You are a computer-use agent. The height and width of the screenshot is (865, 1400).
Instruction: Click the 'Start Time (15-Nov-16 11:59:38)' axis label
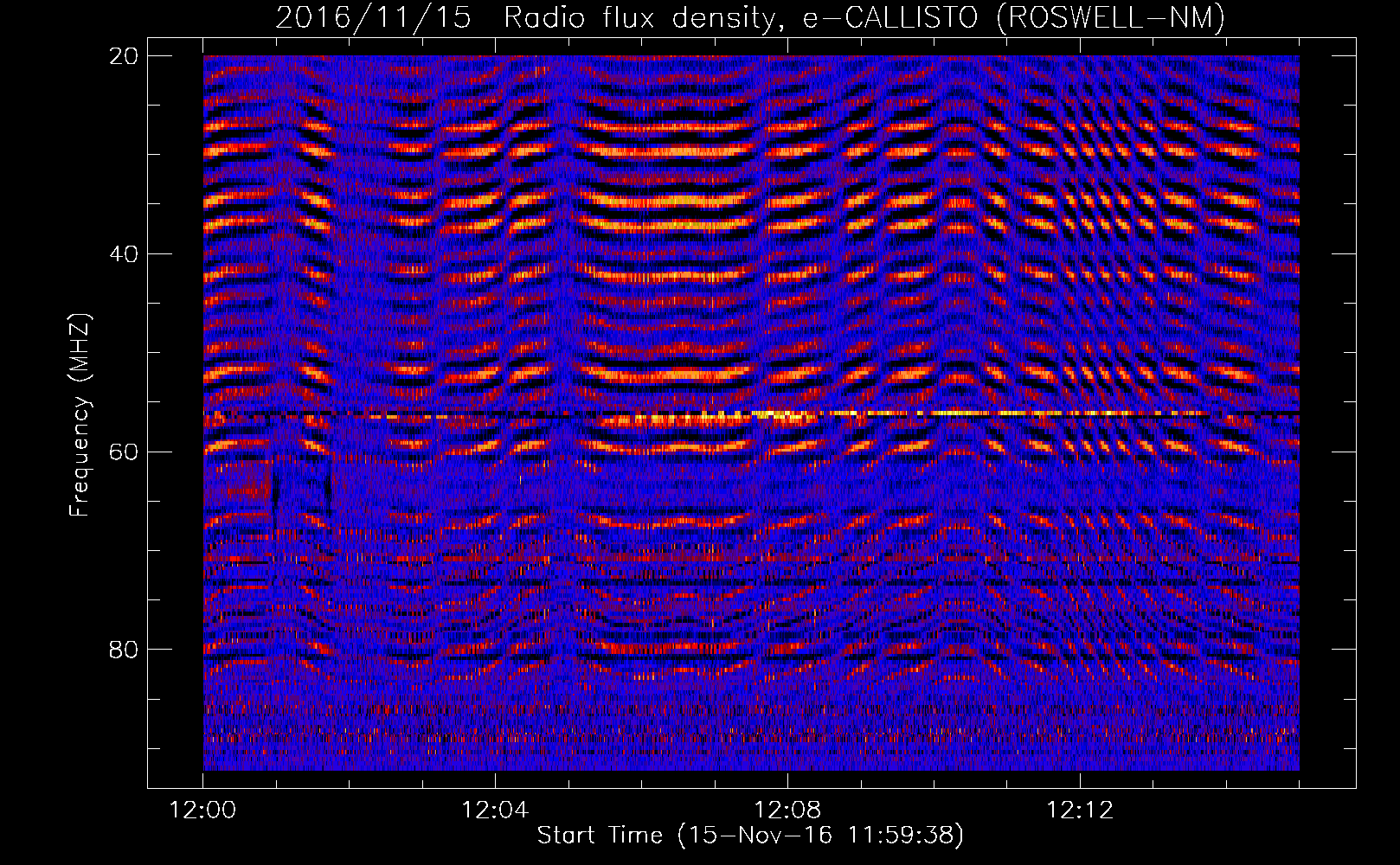[750, 836]
